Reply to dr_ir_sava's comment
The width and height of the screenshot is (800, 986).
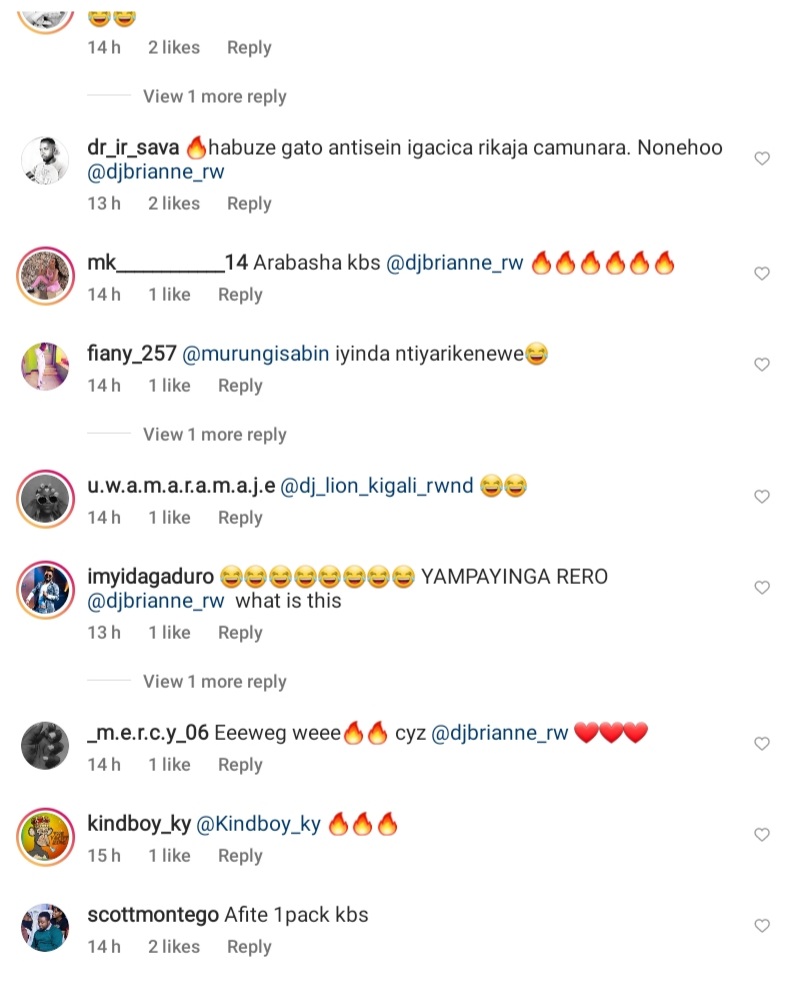(249, 204)
